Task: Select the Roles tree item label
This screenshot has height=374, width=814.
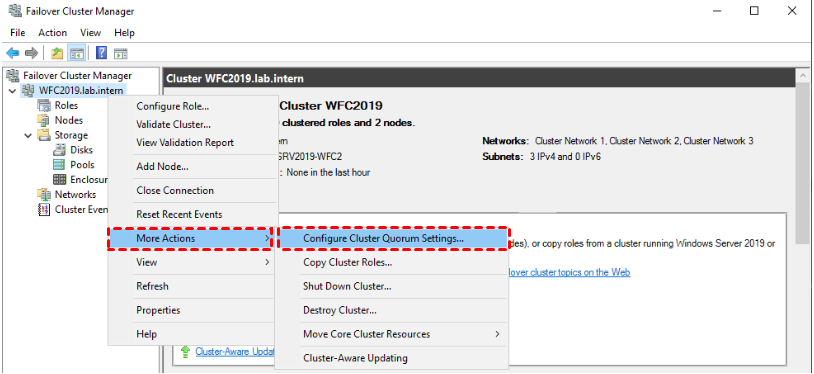Action: click(x=66, y=105)
